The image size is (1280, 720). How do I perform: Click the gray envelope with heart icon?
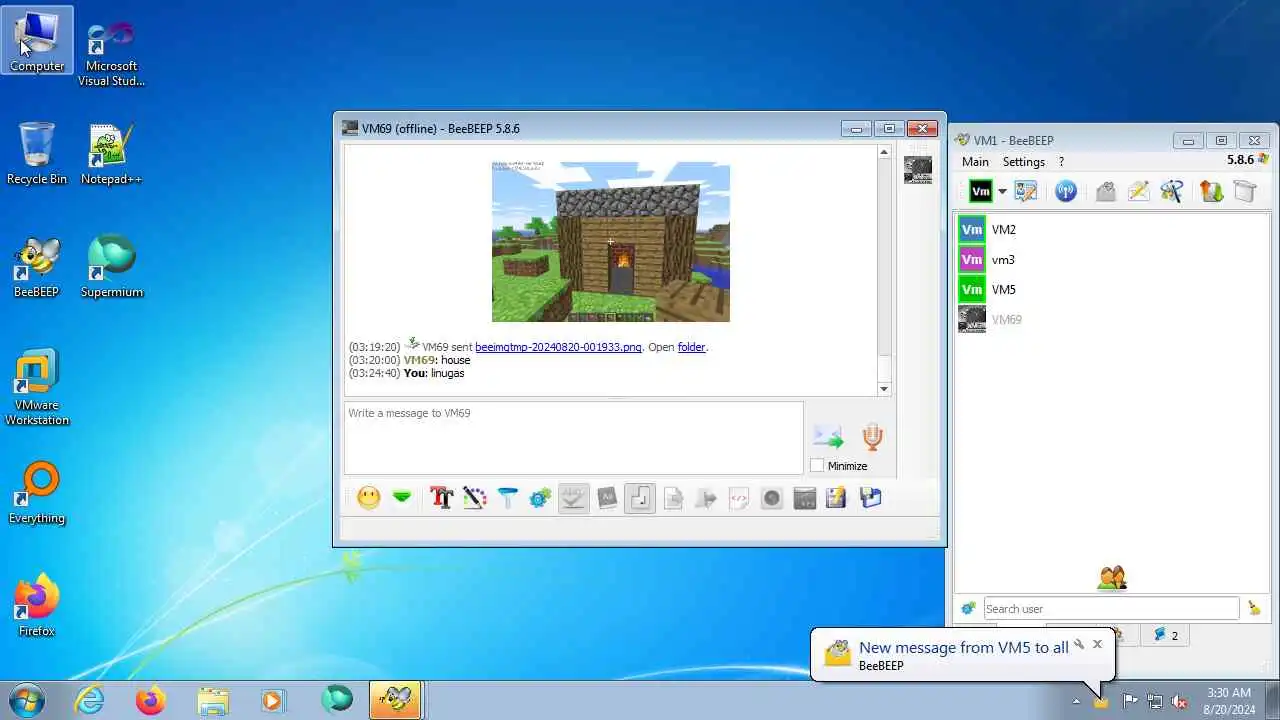1105,191
